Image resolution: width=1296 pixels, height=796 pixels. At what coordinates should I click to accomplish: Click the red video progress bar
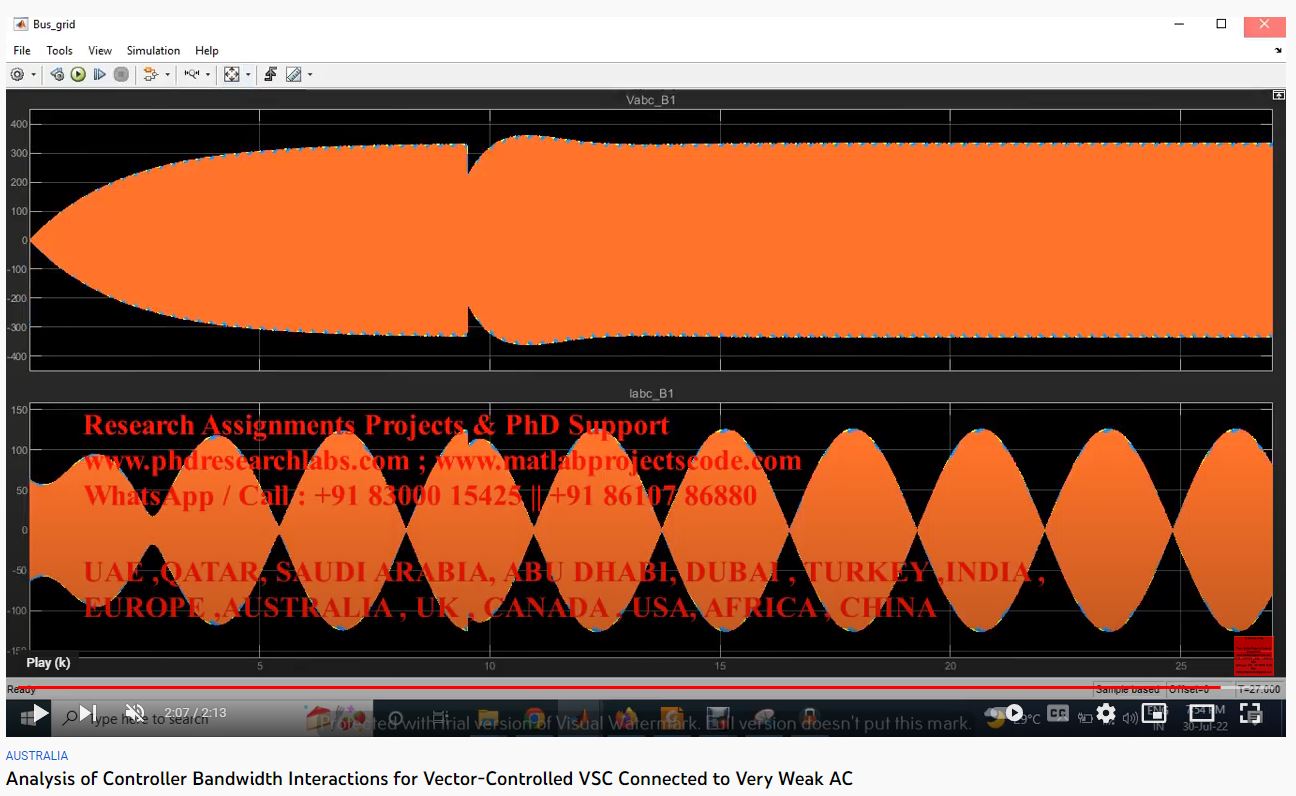(600, 688)
